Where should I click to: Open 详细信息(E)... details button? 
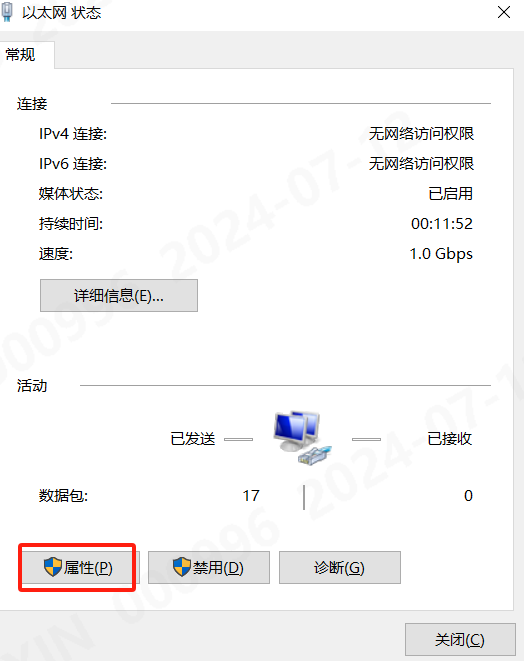pyautogui.click(x=119, y=296)
